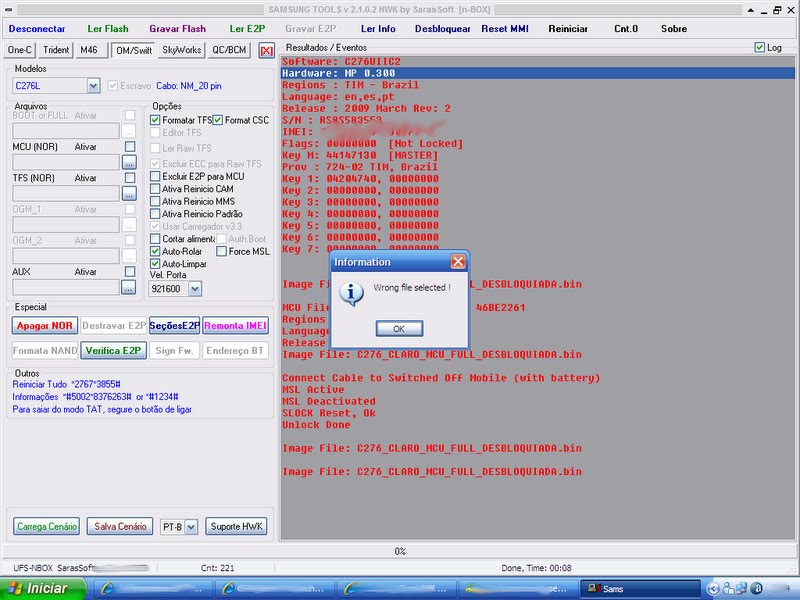800x600 pixels.
Task: Click the red [X] icon beside QC/BCM tab
Action: 266,51
